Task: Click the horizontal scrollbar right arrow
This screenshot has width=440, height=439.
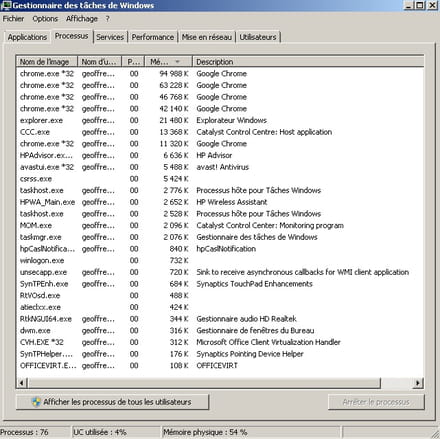Action: coord(418,383)
